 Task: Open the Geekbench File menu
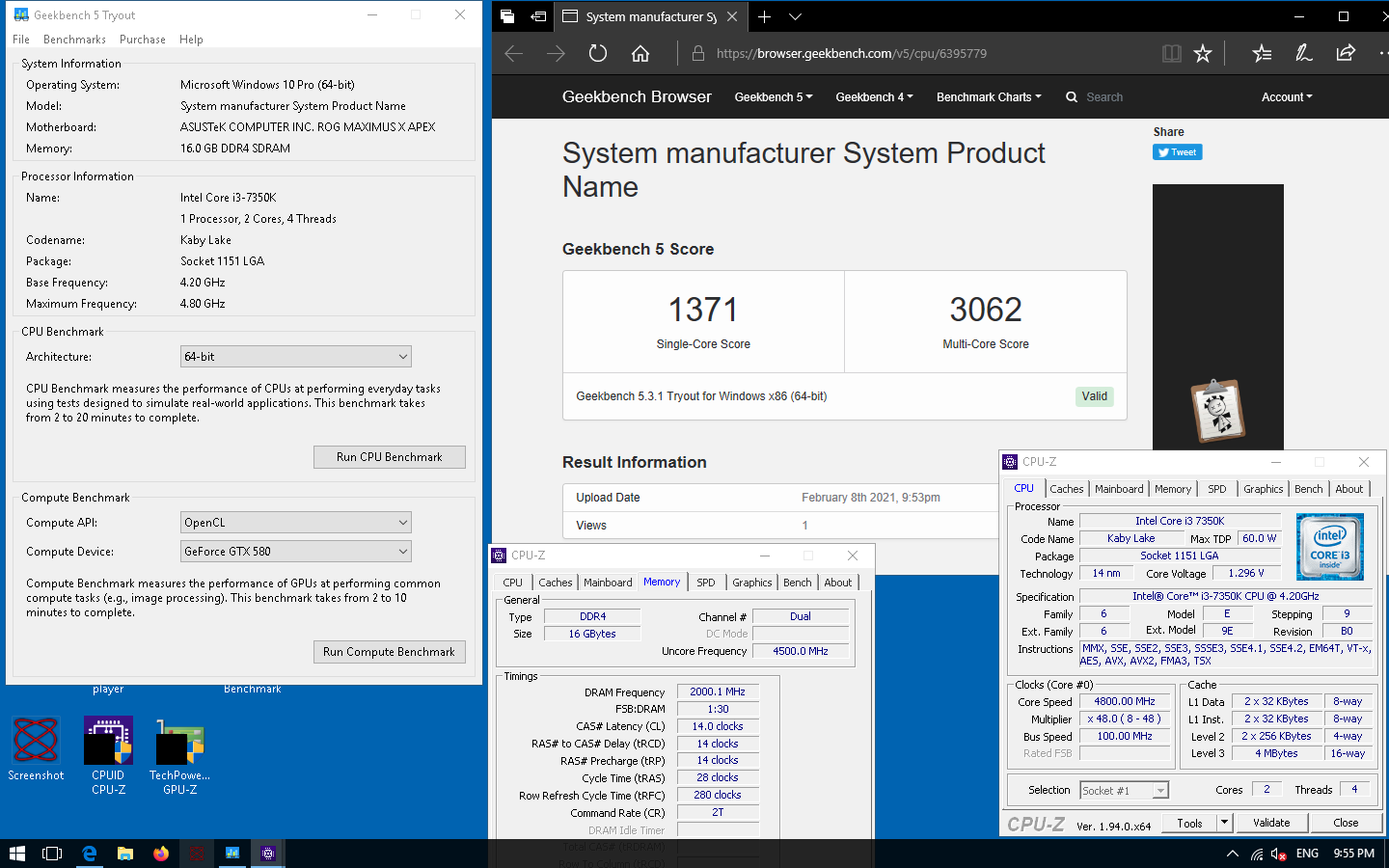pos(21,40)
